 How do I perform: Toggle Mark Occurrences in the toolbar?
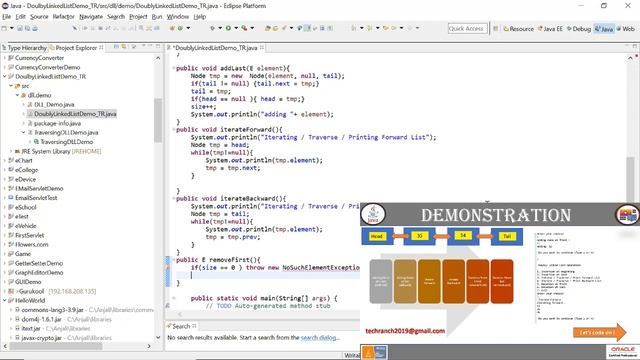(x=307, y=28)
